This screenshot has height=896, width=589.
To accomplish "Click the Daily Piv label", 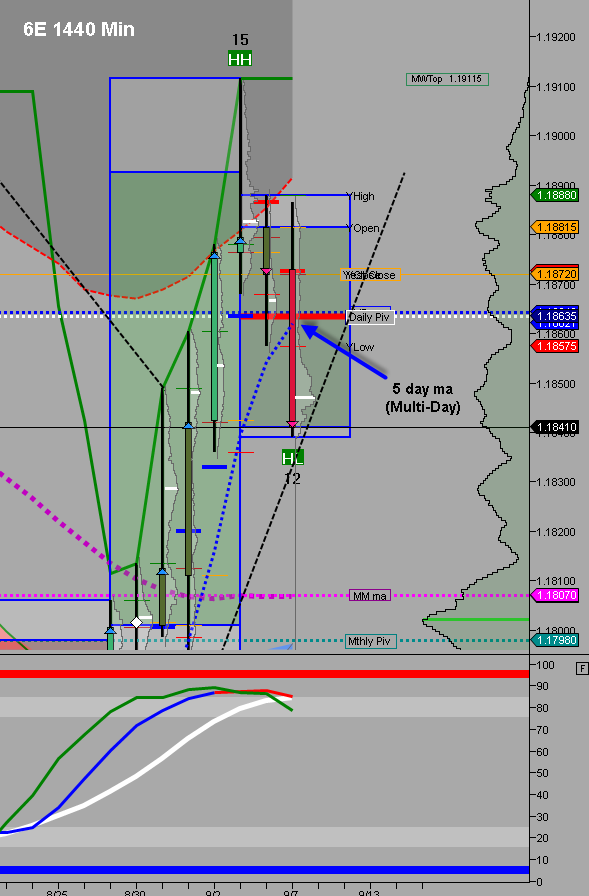I will click(370, 317).
